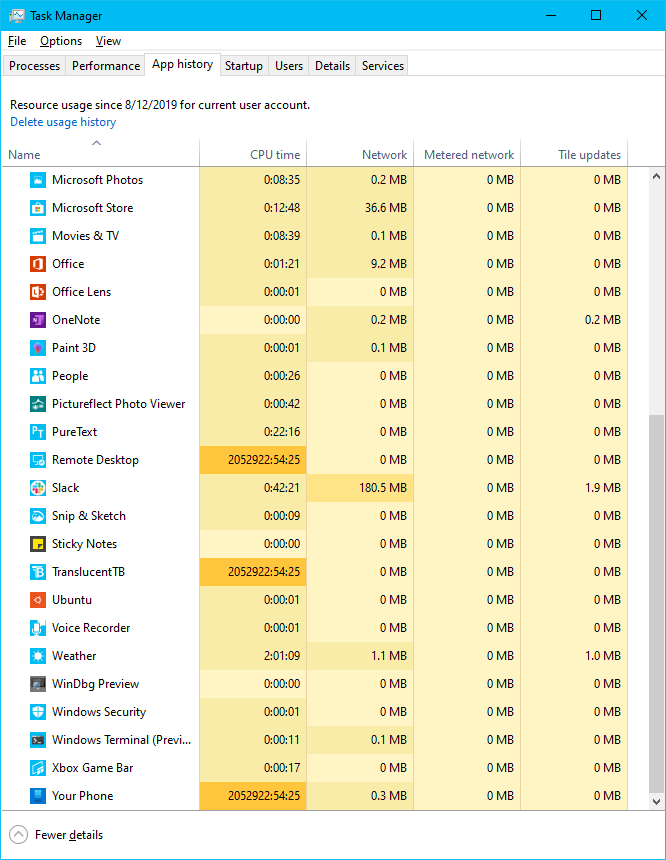
Task: Select the Windows Security shield icon
Action: point(37,712)
